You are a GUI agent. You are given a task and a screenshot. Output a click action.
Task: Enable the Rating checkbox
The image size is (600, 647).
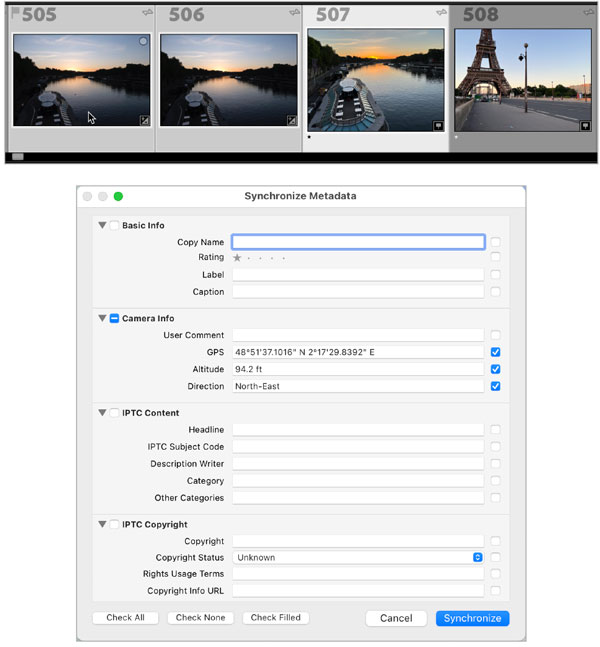click(x=496, y=257)
